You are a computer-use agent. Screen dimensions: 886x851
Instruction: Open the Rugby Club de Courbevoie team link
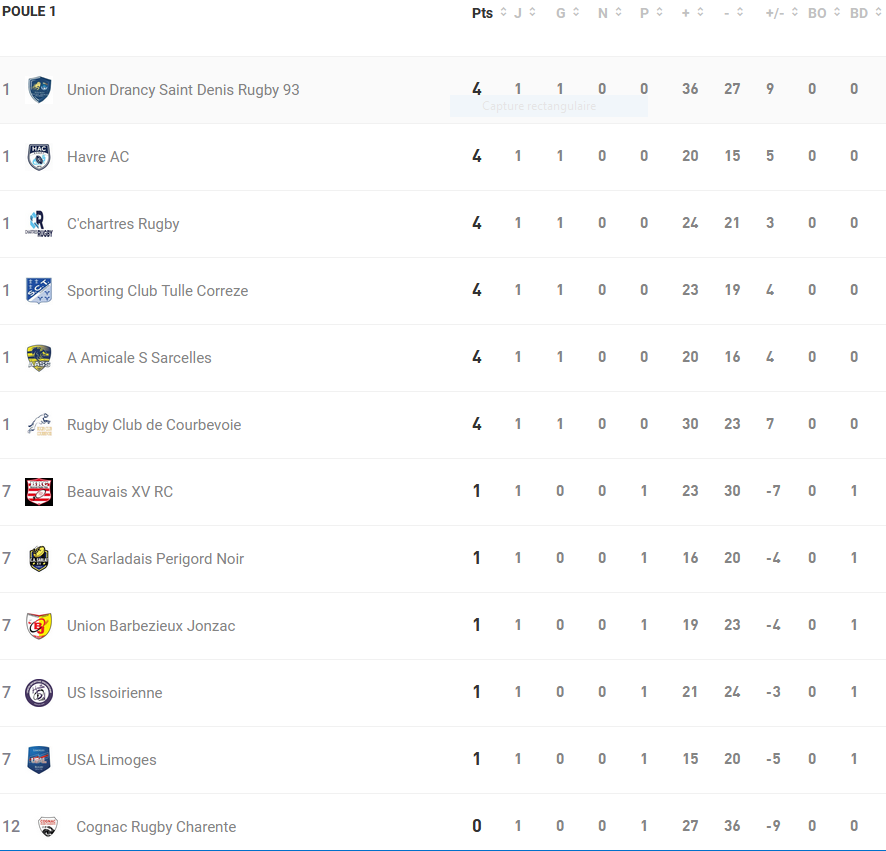pos(154,425)
